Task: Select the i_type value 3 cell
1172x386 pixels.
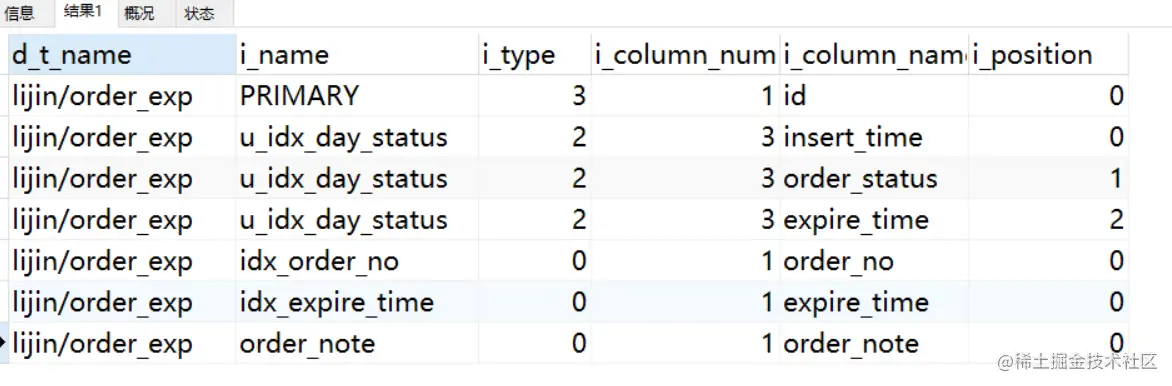Action: click(534, 96)
